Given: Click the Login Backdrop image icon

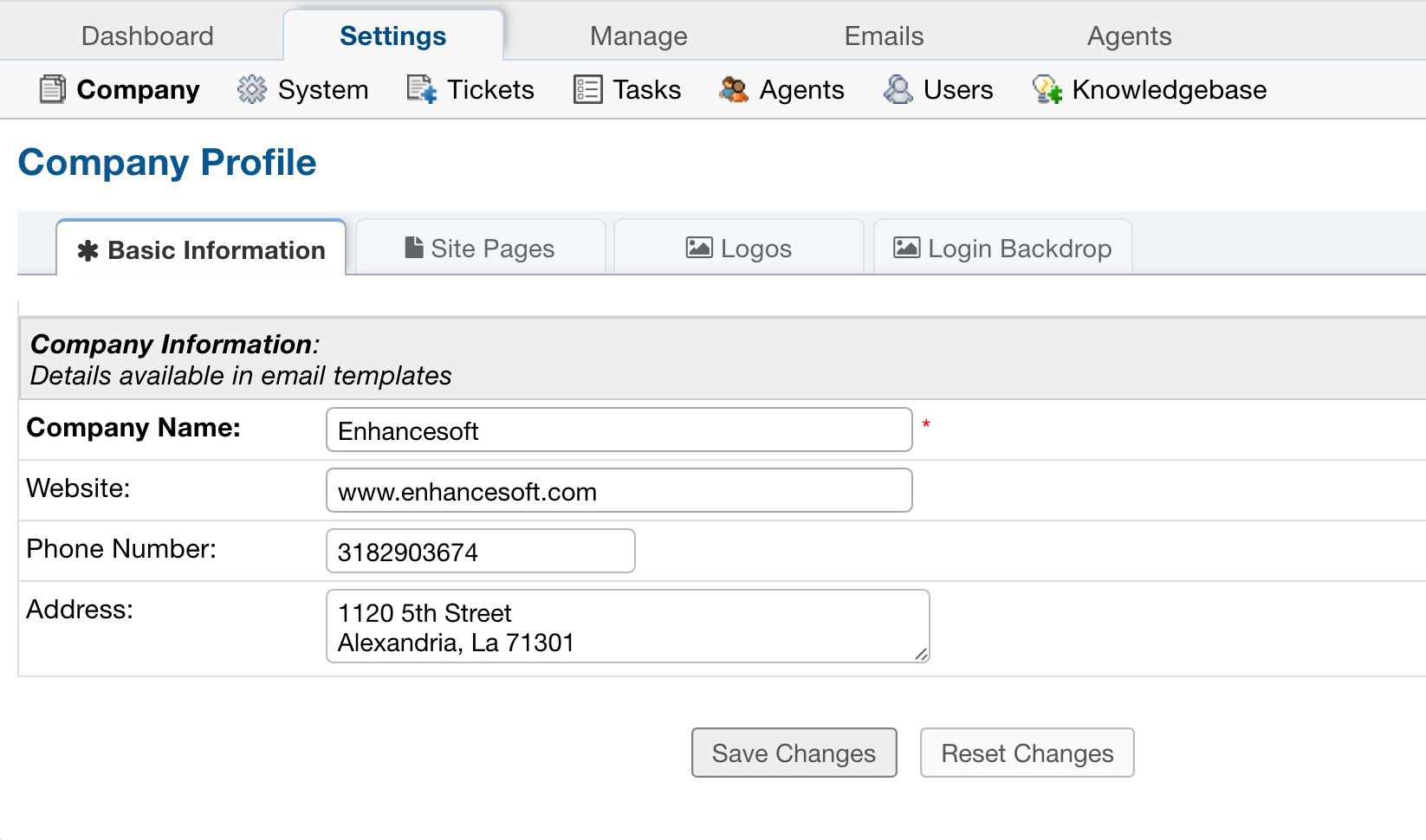Looking at the screenshot, I should click(906, 248).
